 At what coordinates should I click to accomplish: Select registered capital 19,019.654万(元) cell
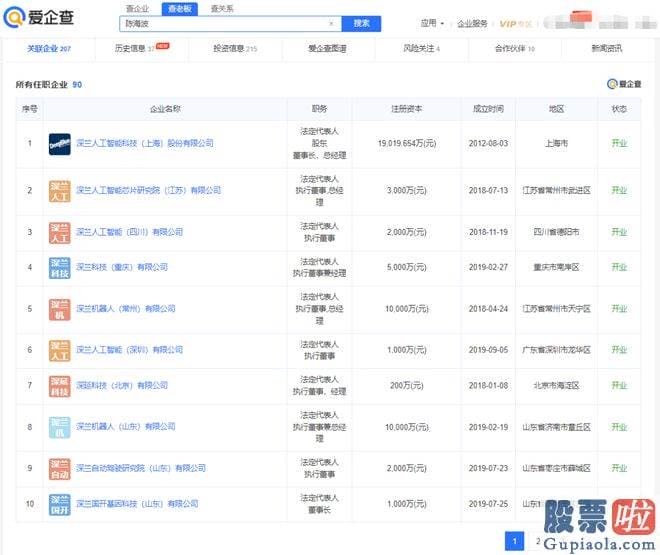[407, 143]
